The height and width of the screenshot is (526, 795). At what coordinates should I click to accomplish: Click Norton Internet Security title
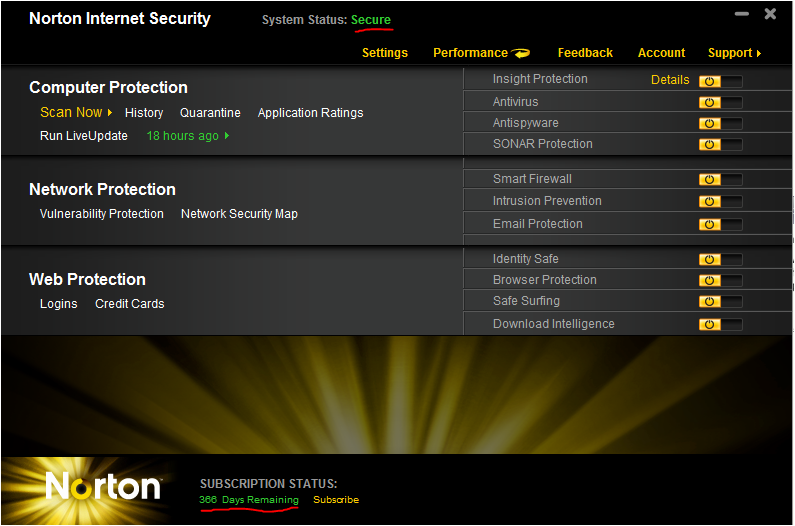click(x=120, y=18)
